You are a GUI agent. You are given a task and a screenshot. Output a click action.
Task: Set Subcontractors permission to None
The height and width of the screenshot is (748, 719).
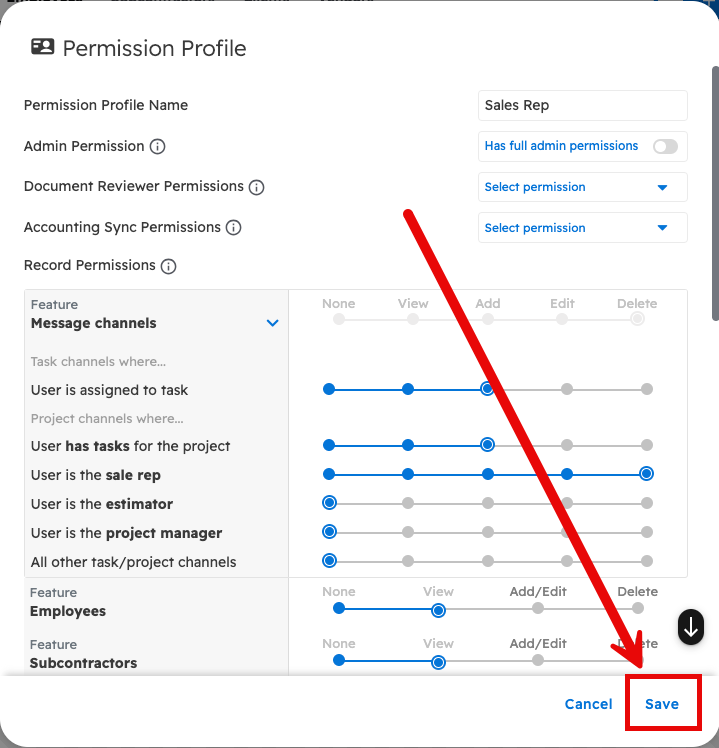tap(339, 660)
